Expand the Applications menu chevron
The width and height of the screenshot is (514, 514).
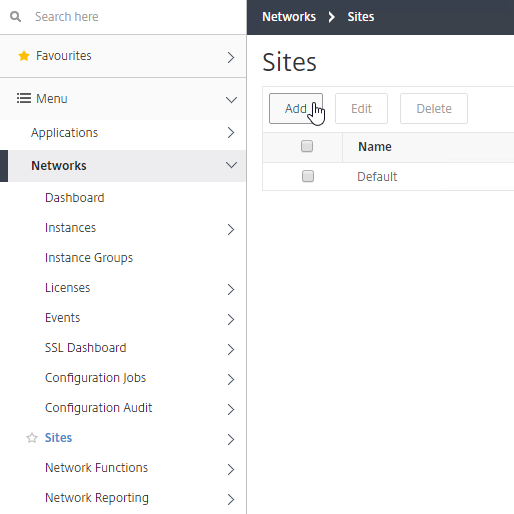point(231,133)
